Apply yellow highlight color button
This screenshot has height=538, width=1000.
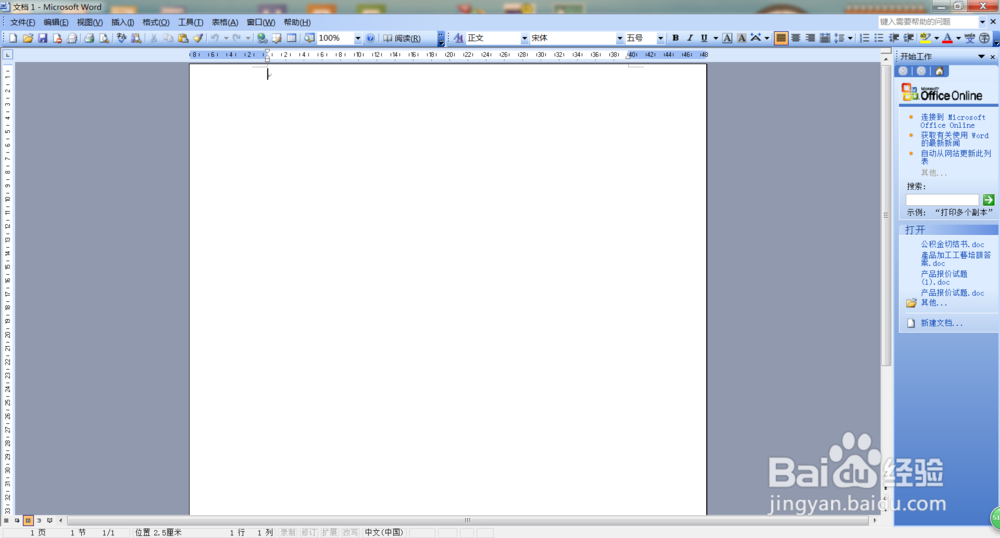[x=925, y=38]
